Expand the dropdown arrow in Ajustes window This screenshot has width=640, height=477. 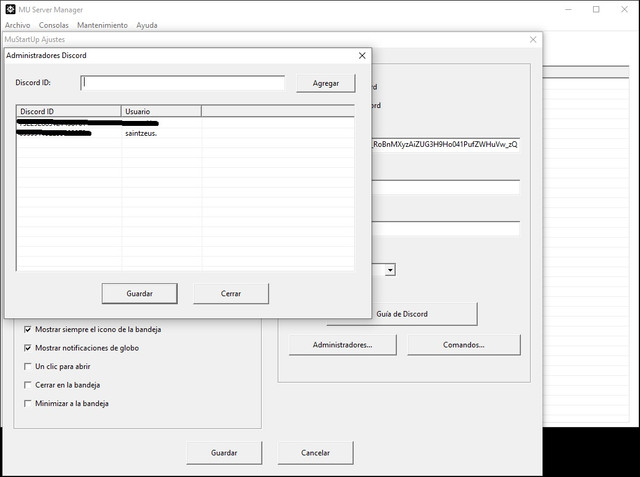tap(390, 270)
